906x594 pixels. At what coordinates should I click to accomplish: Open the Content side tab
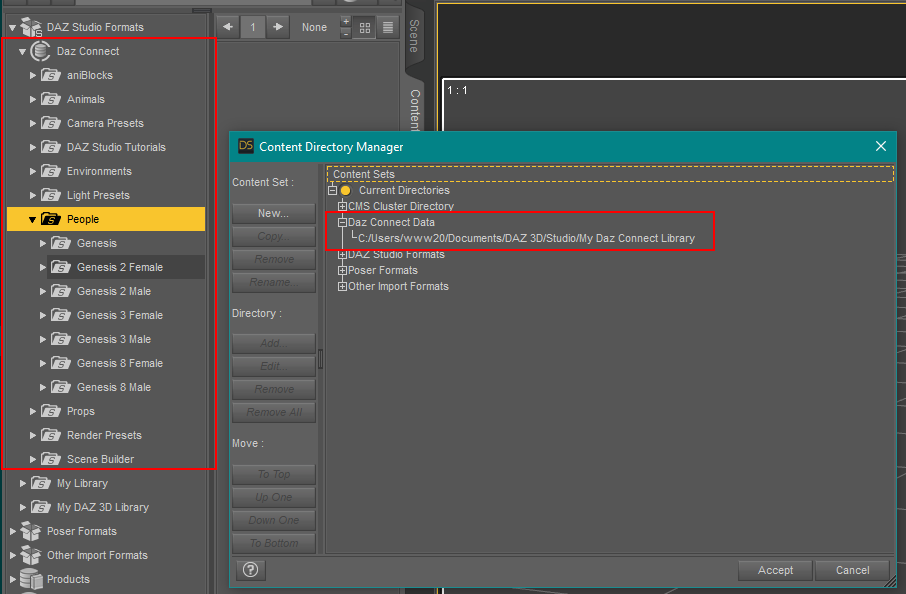(x=414, y=109)
